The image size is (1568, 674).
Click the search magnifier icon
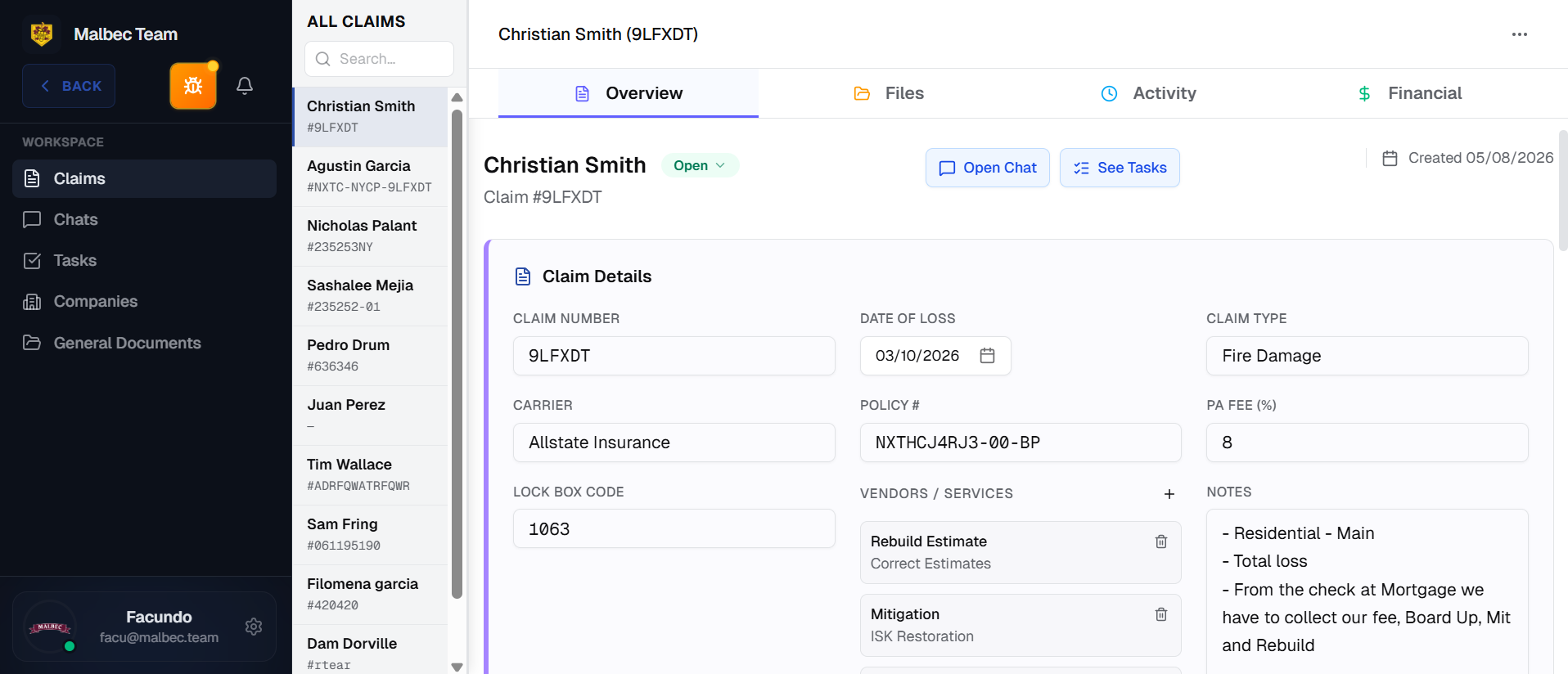323,59
